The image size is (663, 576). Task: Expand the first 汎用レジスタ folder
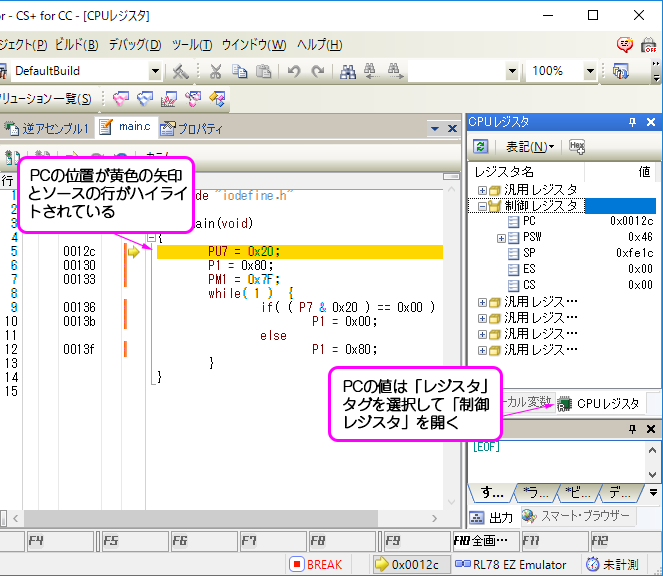[x=482, y=190]
